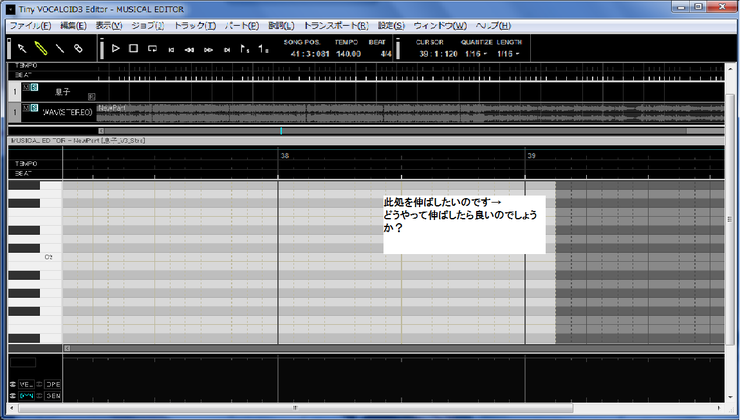
Task: Open the トラック(T) menu
Action: pyautogui.click(x=195, y=25)
